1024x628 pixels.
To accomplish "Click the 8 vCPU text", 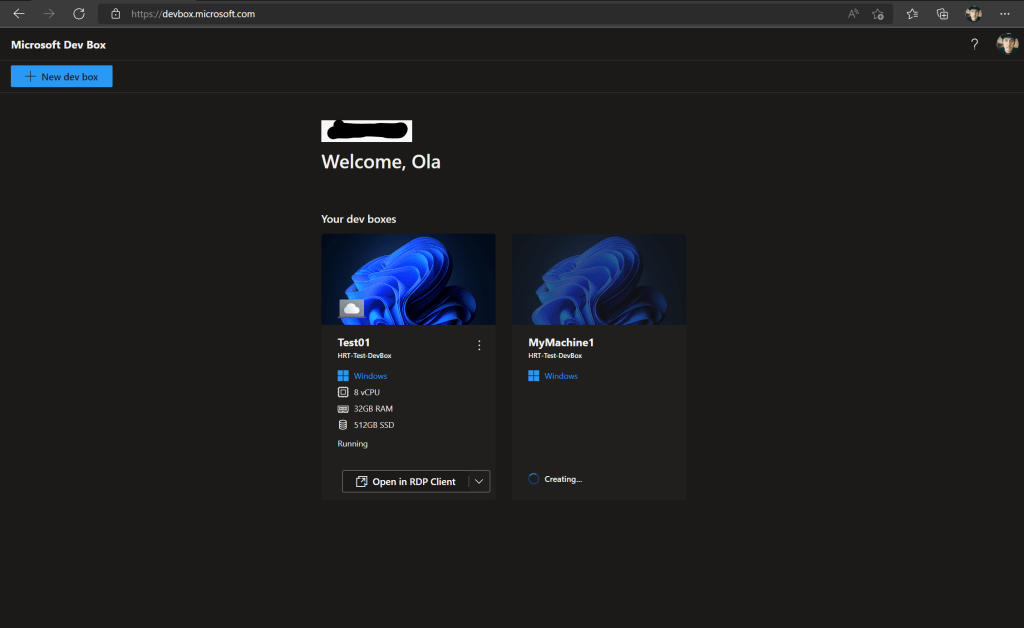I will point(366,392).
